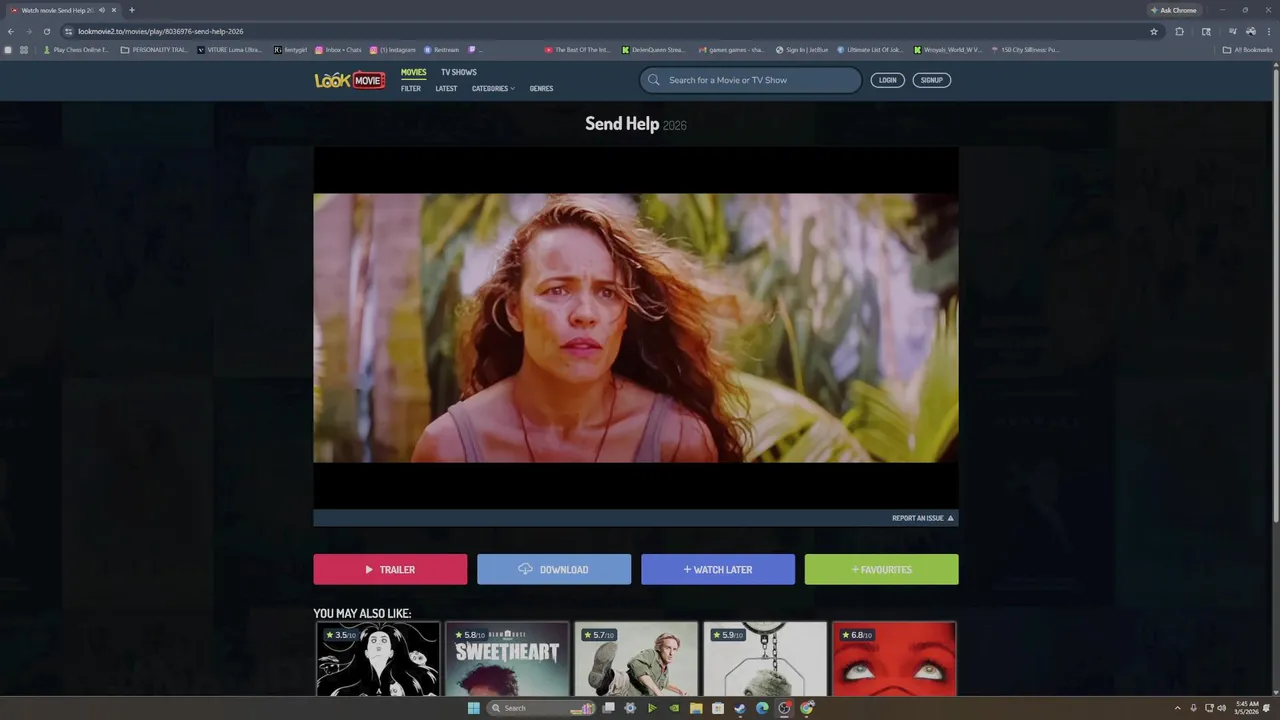Open the clock and date panel

click(x=1247, y=708)
